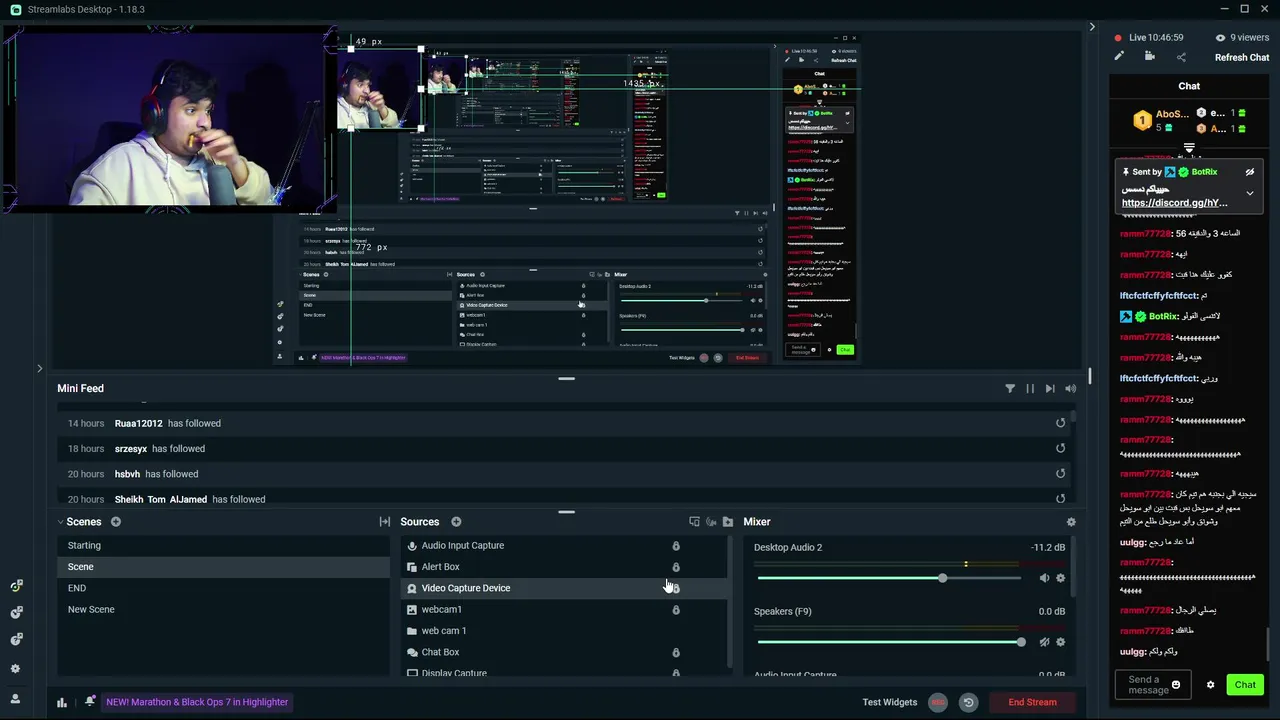Toggle lock on Chat Box source
Viewport: 1280px width, 720px height.
click(x=676, y=652)
